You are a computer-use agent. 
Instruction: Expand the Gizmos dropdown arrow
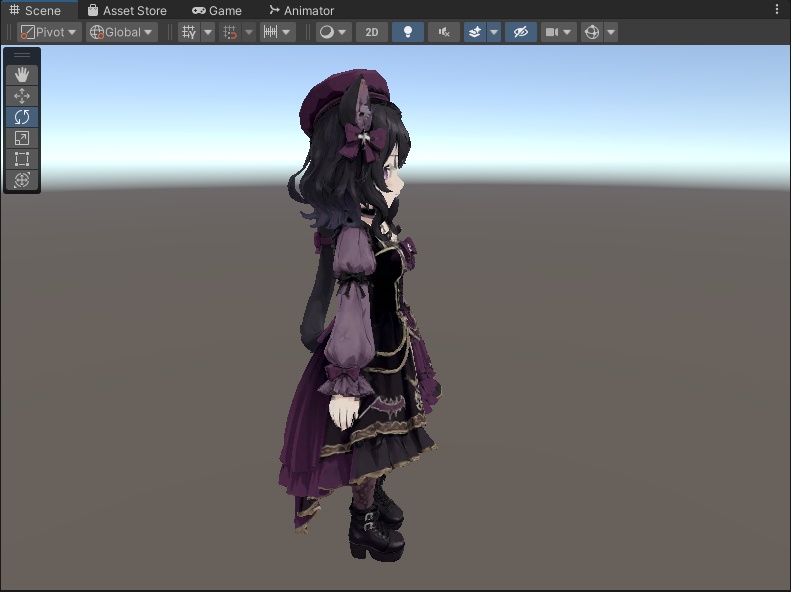[611, 32]
